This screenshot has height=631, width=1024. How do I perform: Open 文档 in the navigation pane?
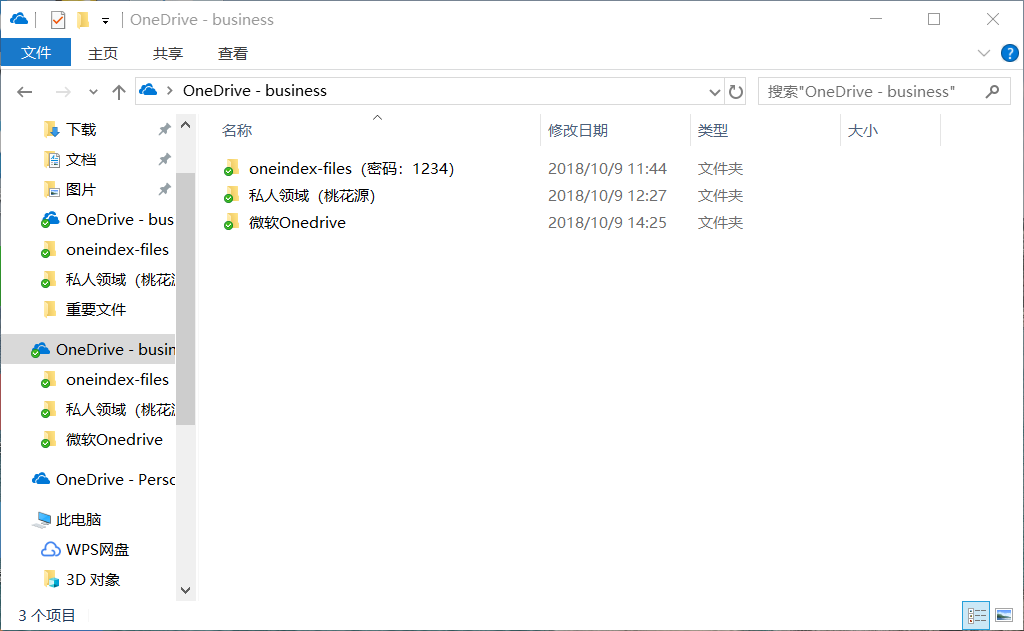pyautogui.click(x=81, y=159)
